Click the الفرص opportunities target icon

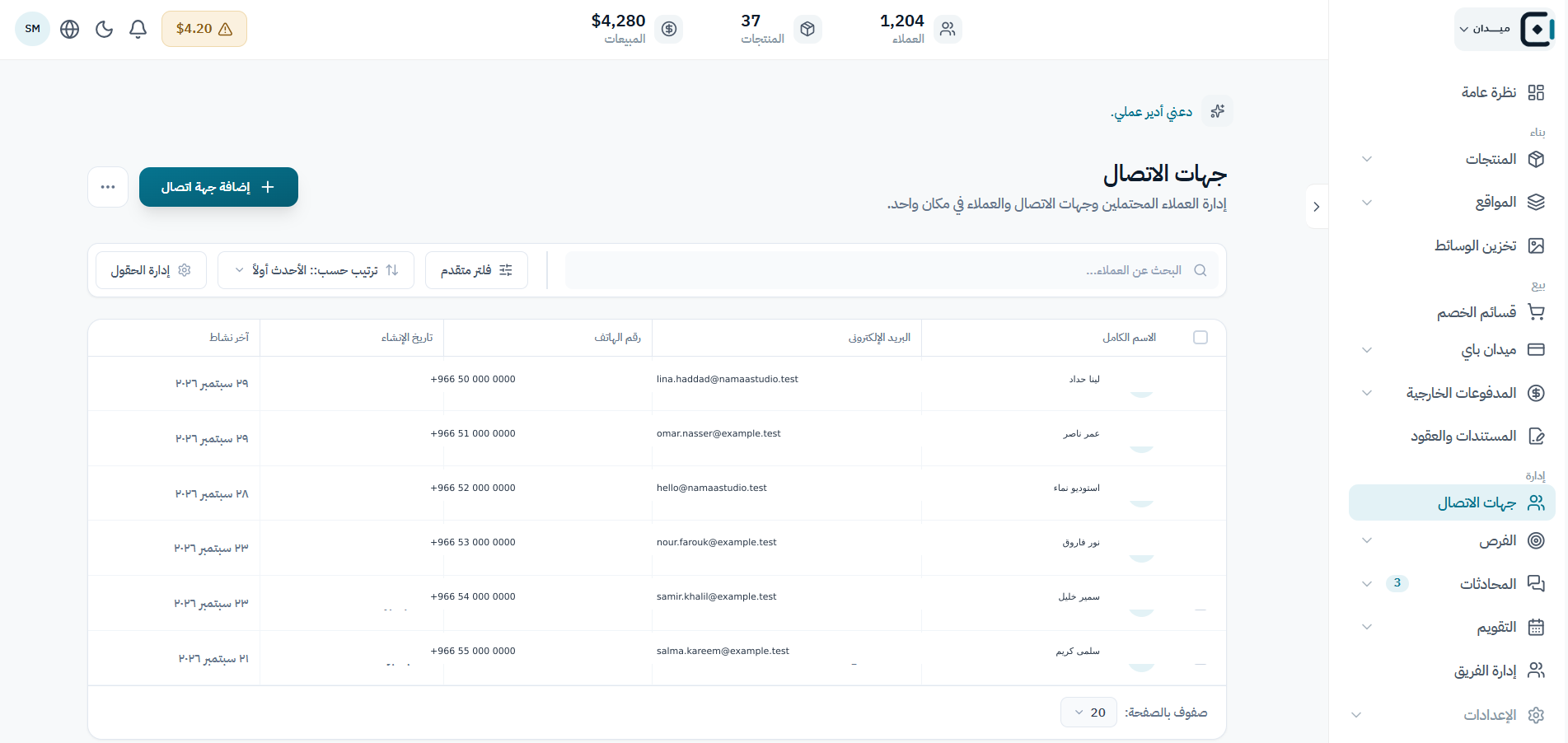click(1536, 540)
